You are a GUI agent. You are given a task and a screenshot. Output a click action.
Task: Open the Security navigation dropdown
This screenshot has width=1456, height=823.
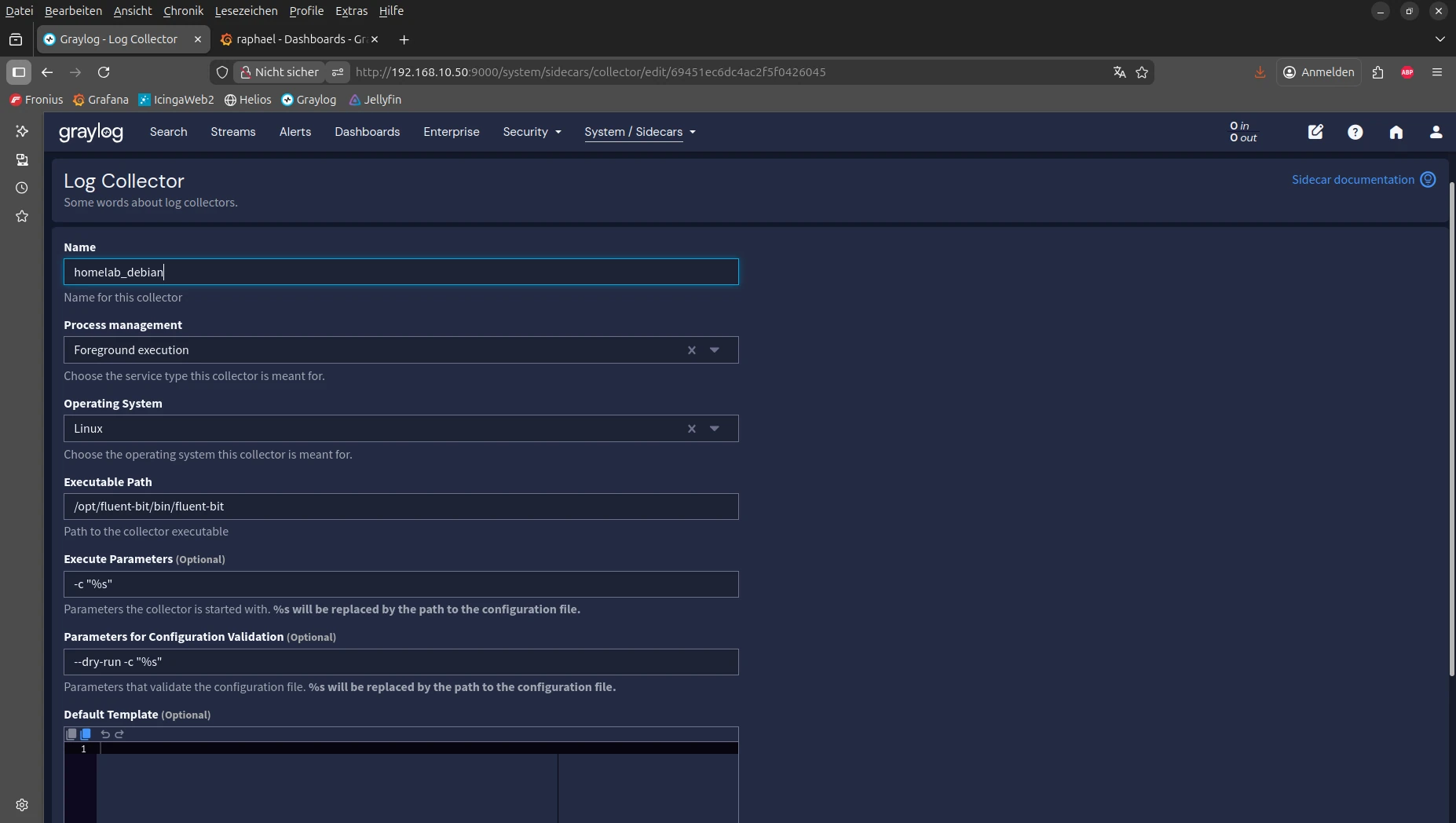pos(532,132)
